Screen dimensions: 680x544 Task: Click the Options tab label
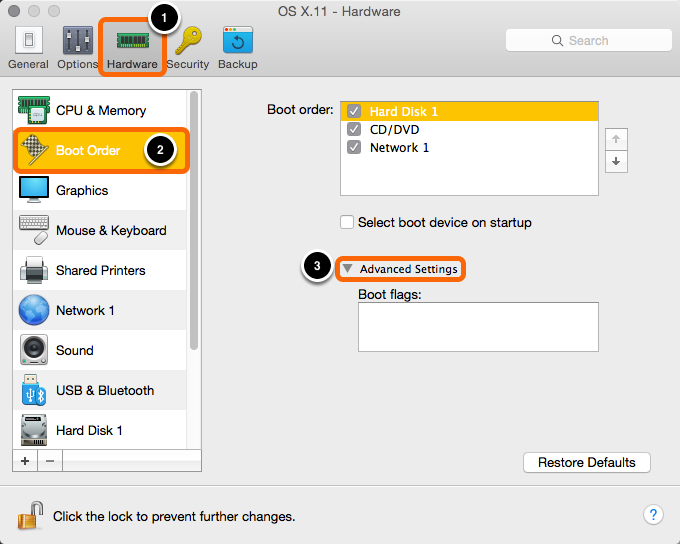click(x=78, y=64)
